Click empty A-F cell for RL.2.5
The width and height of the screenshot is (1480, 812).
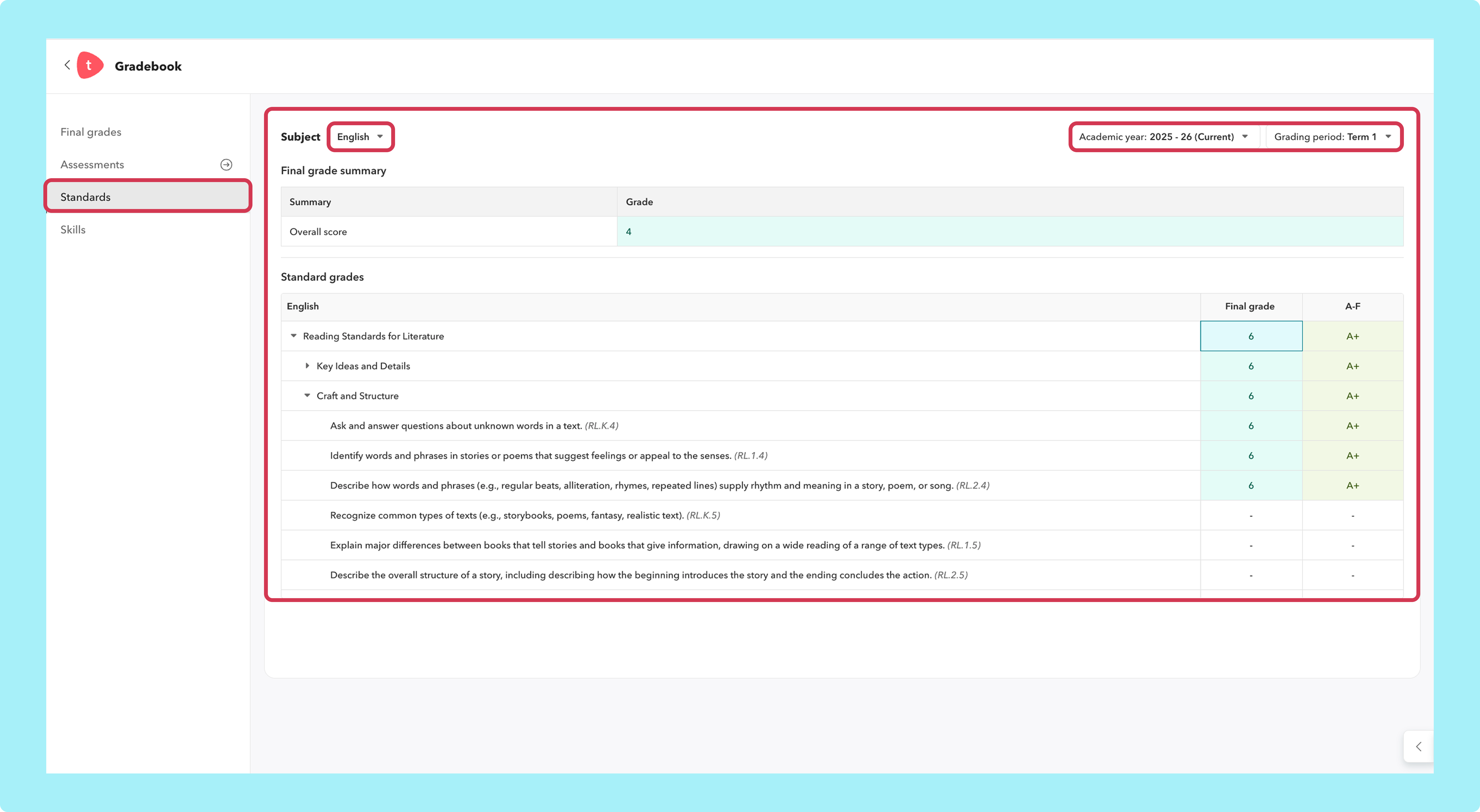point(1353,575)
